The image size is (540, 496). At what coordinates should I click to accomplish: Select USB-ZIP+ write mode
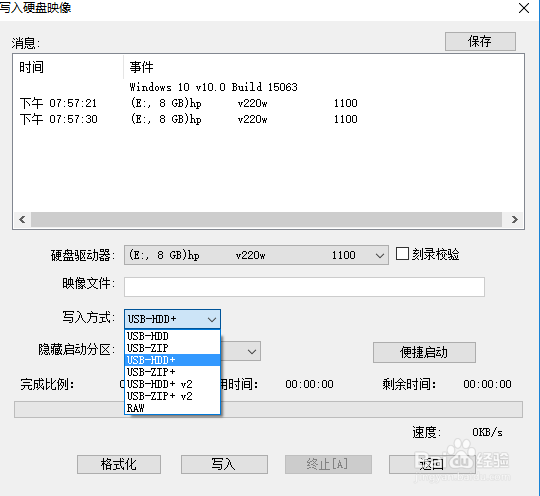[x=172, y=372]
